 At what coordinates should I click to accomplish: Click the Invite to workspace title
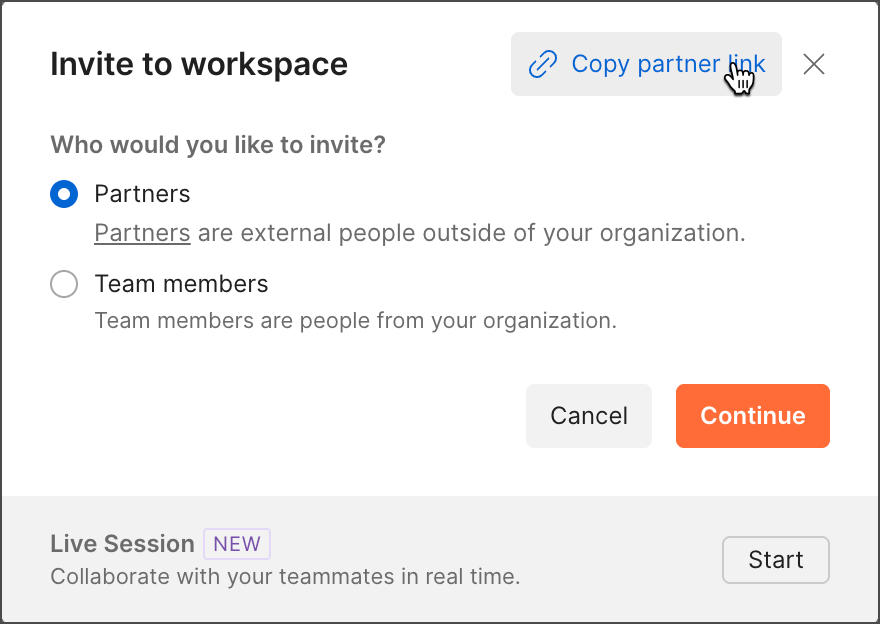click(x=198, y=64)
